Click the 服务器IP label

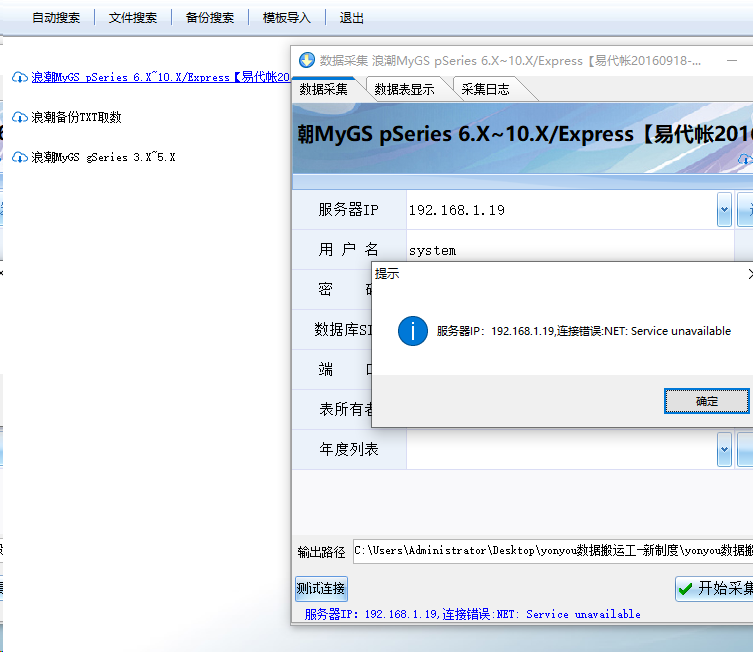tap(348, 210)
